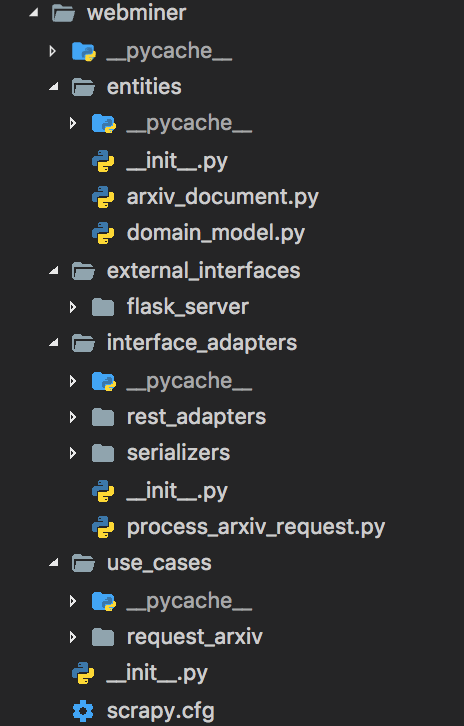Viewport: 464px width, 726px height.
Task: Open the scrapy.cfg file
Action: [x=161, y=711]
